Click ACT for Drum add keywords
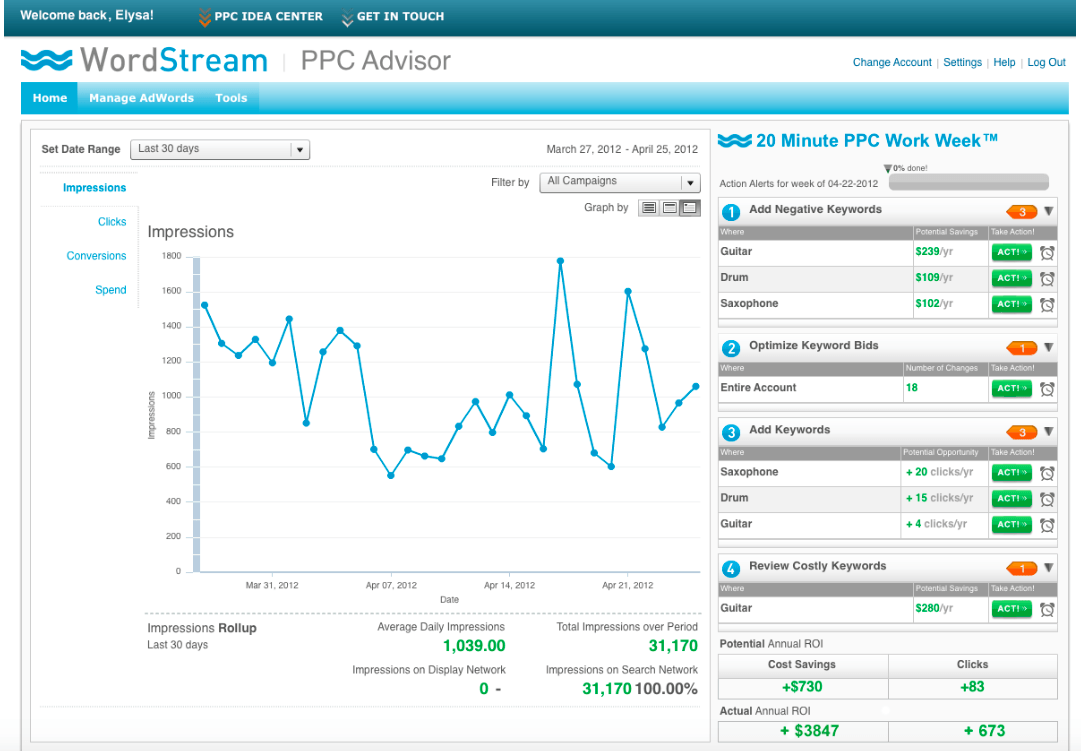This screenshot has width=1081, height=751. point(1011,499)
